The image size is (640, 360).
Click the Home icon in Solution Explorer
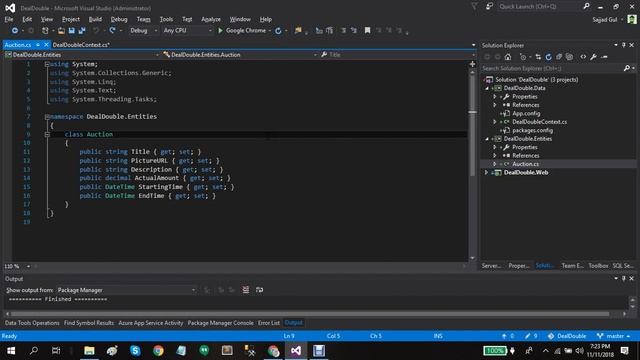508,57
